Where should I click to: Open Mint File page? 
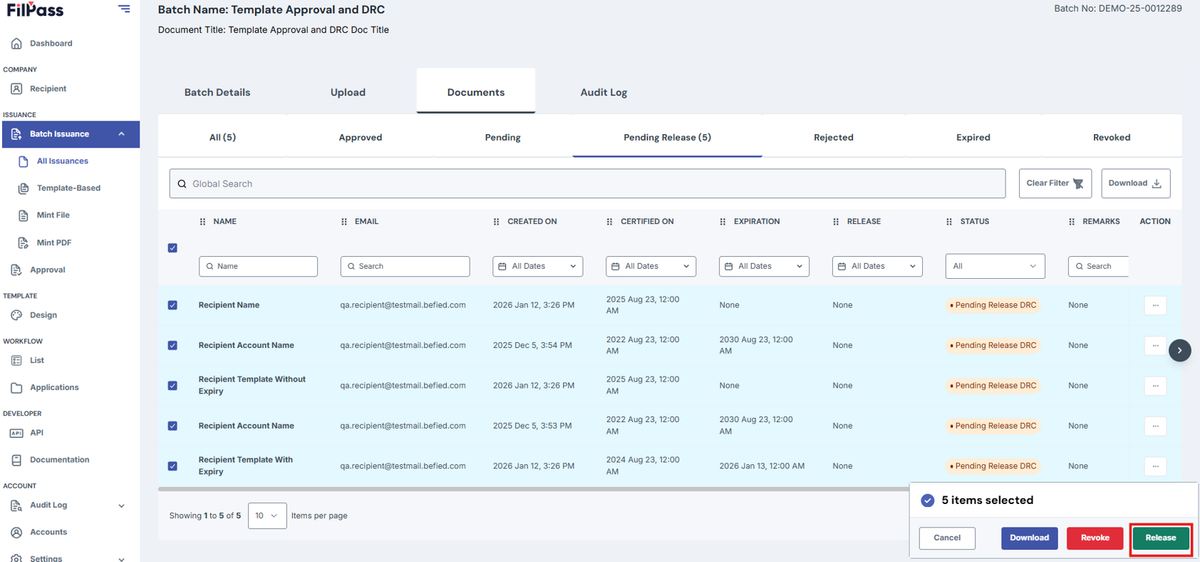coord(53,215)
